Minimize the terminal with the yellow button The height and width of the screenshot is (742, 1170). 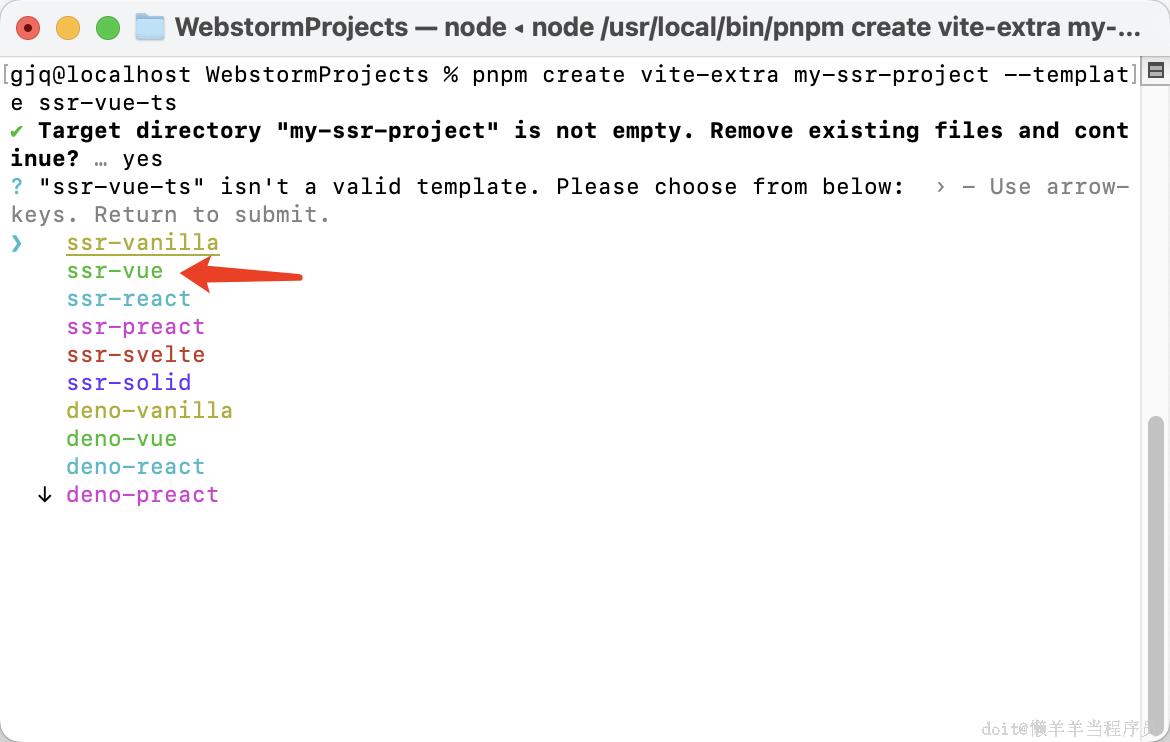tap(68, 28)
